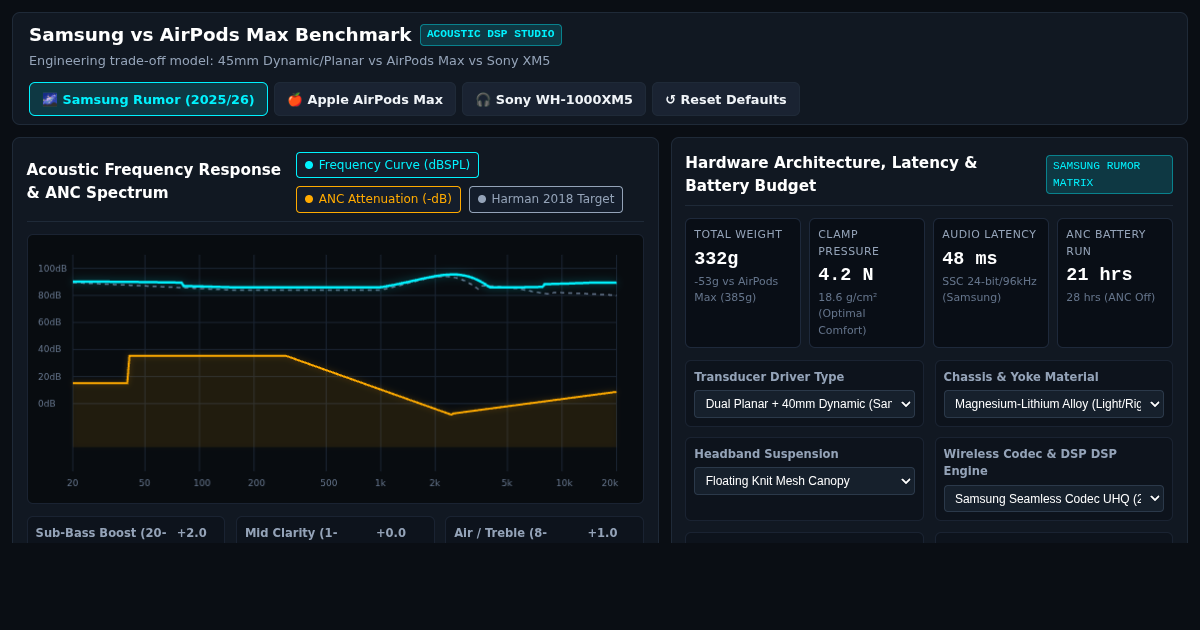The height and width of the screenshot is (630, 1200).
Task: Switch to Apple AirPods Max preset
Action: (x=365, y=99)
